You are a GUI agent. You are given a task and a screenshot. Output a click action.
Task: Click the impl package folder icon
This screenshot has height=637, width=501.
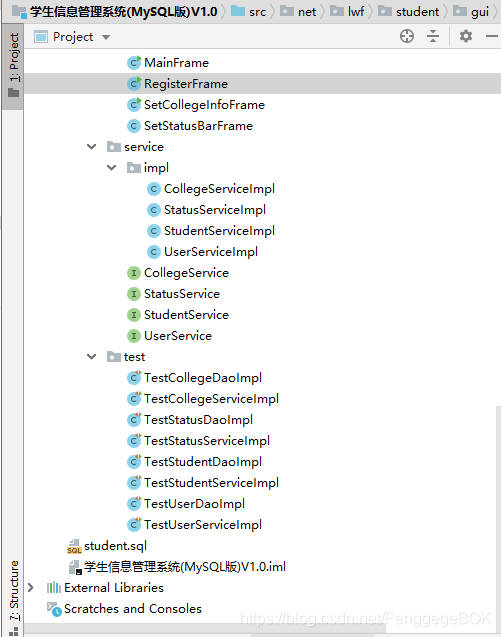pyautogui.click(x=134, y=168)
